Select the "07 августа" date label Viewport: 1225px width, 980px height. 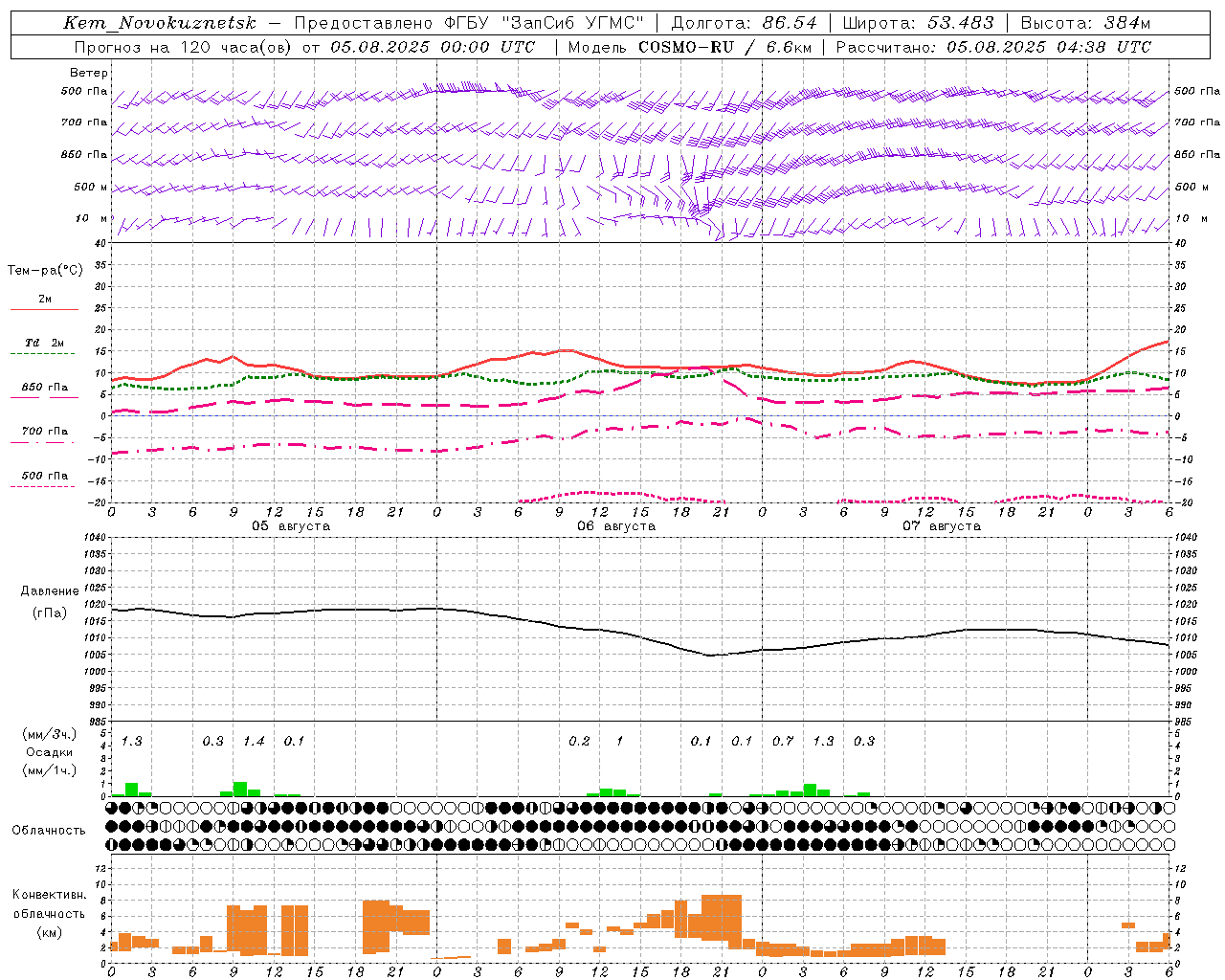942,526
